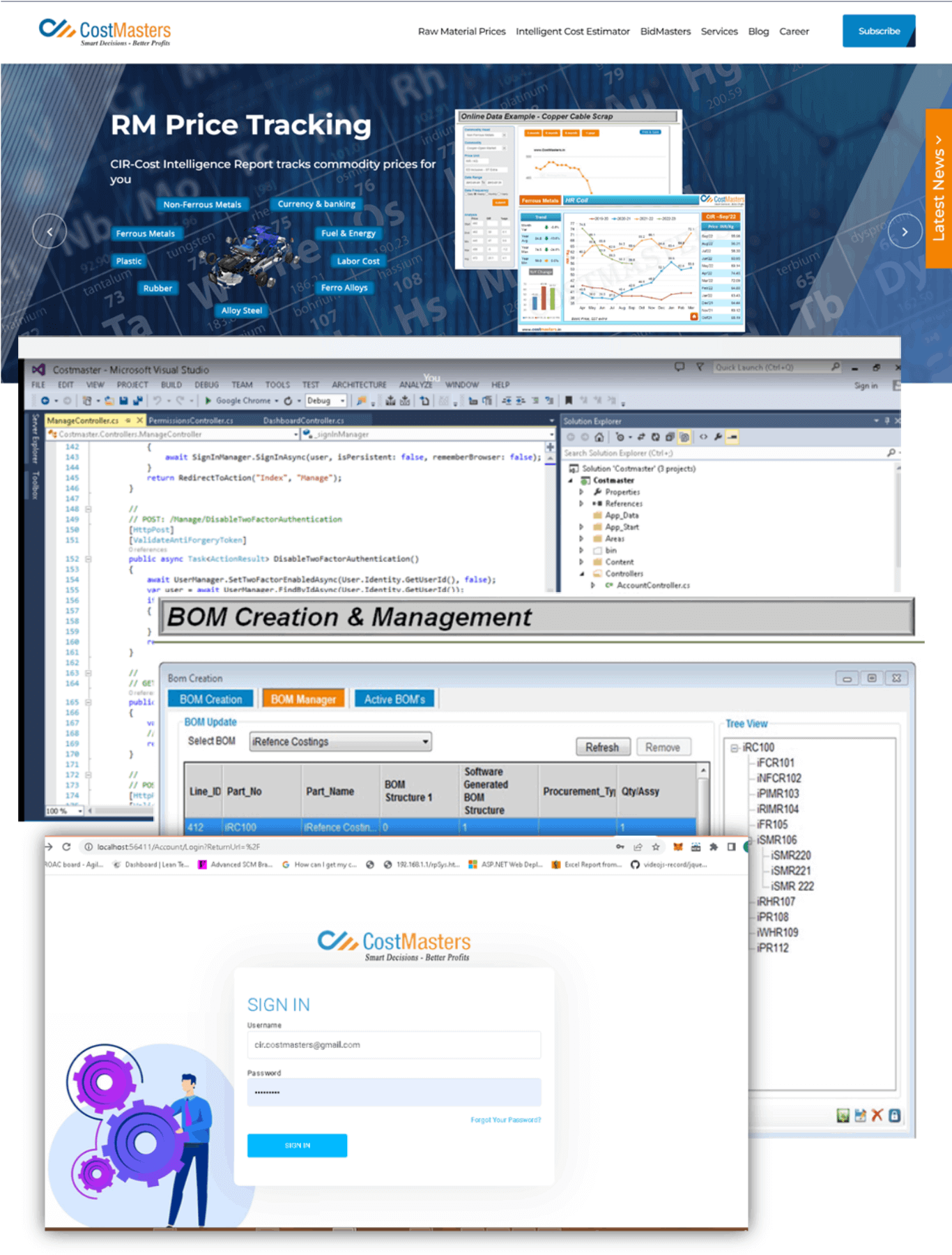Click the Show All Files icon in Solution Explorer
Image resolution: width=952 pixels, height=1255 pixels.
click(684, 437)
